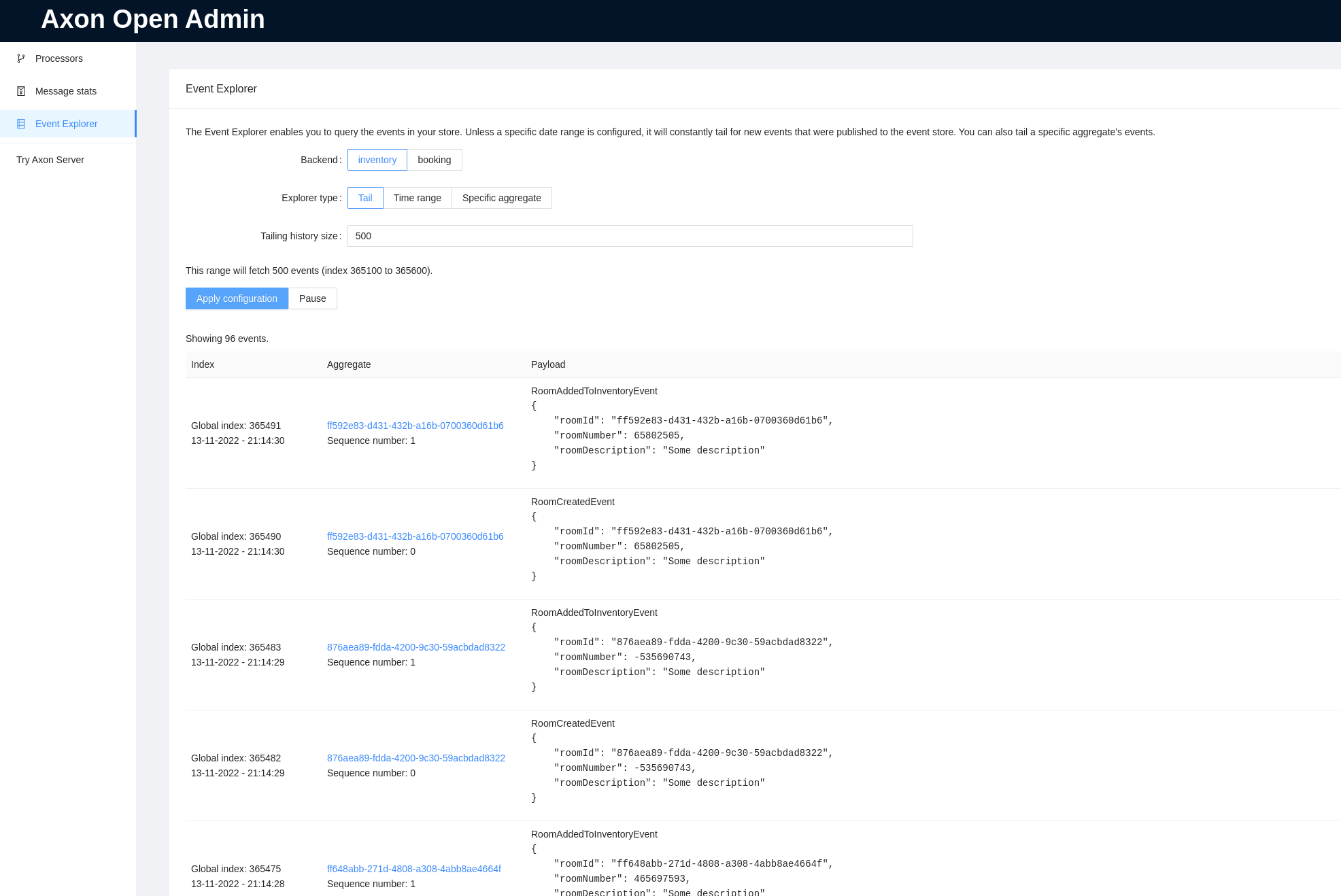1341x896 pixels.
Task: Click the Processors branch icon in sidebar
Action: click(x=21, y=58)
